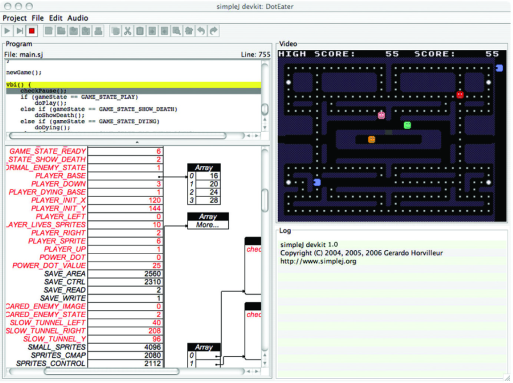Click the Find magnifier icon in toolbar

pos(177,31)
